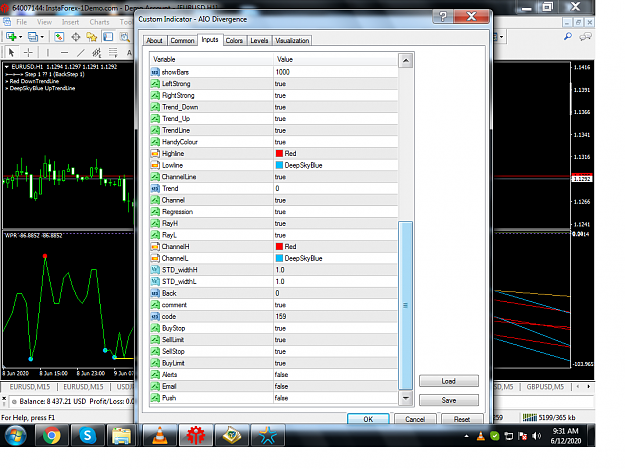Select the Inputs tab
Image resolution: width=625 pixels, height=469 pixels.
point(210,39)
